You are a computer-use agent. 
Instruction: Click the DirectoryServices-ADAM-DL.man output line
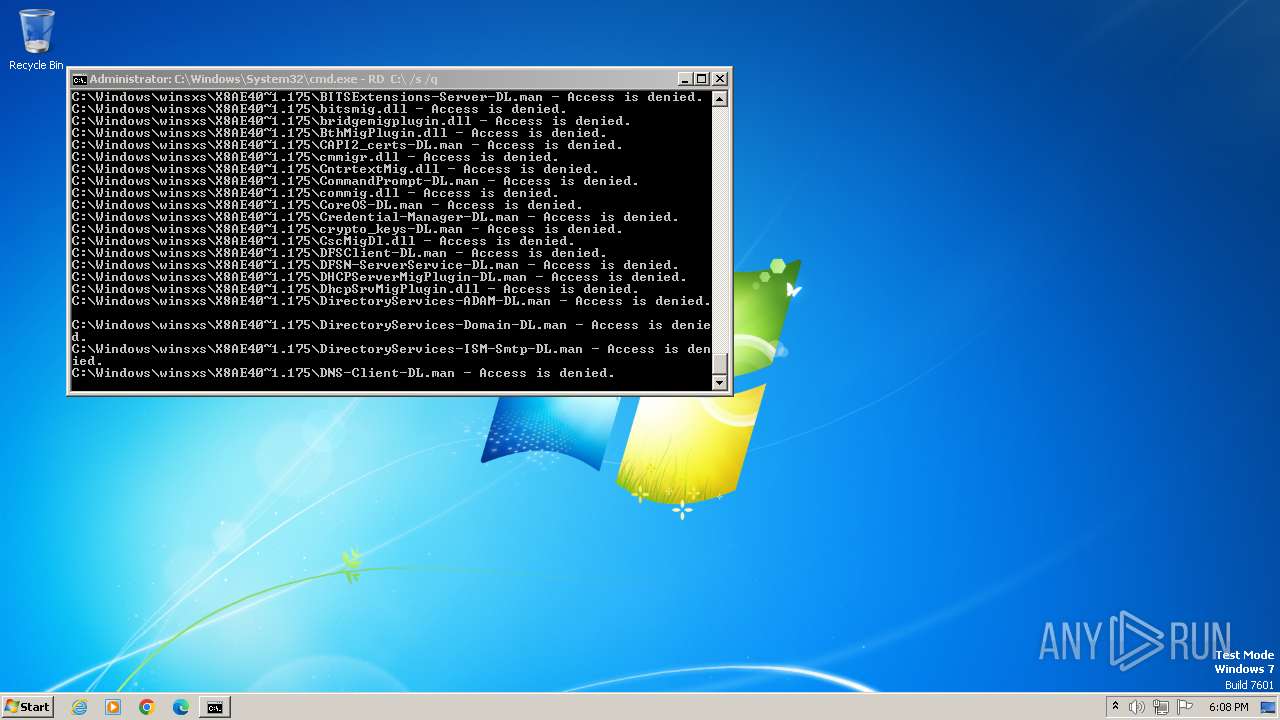[391, 301]
